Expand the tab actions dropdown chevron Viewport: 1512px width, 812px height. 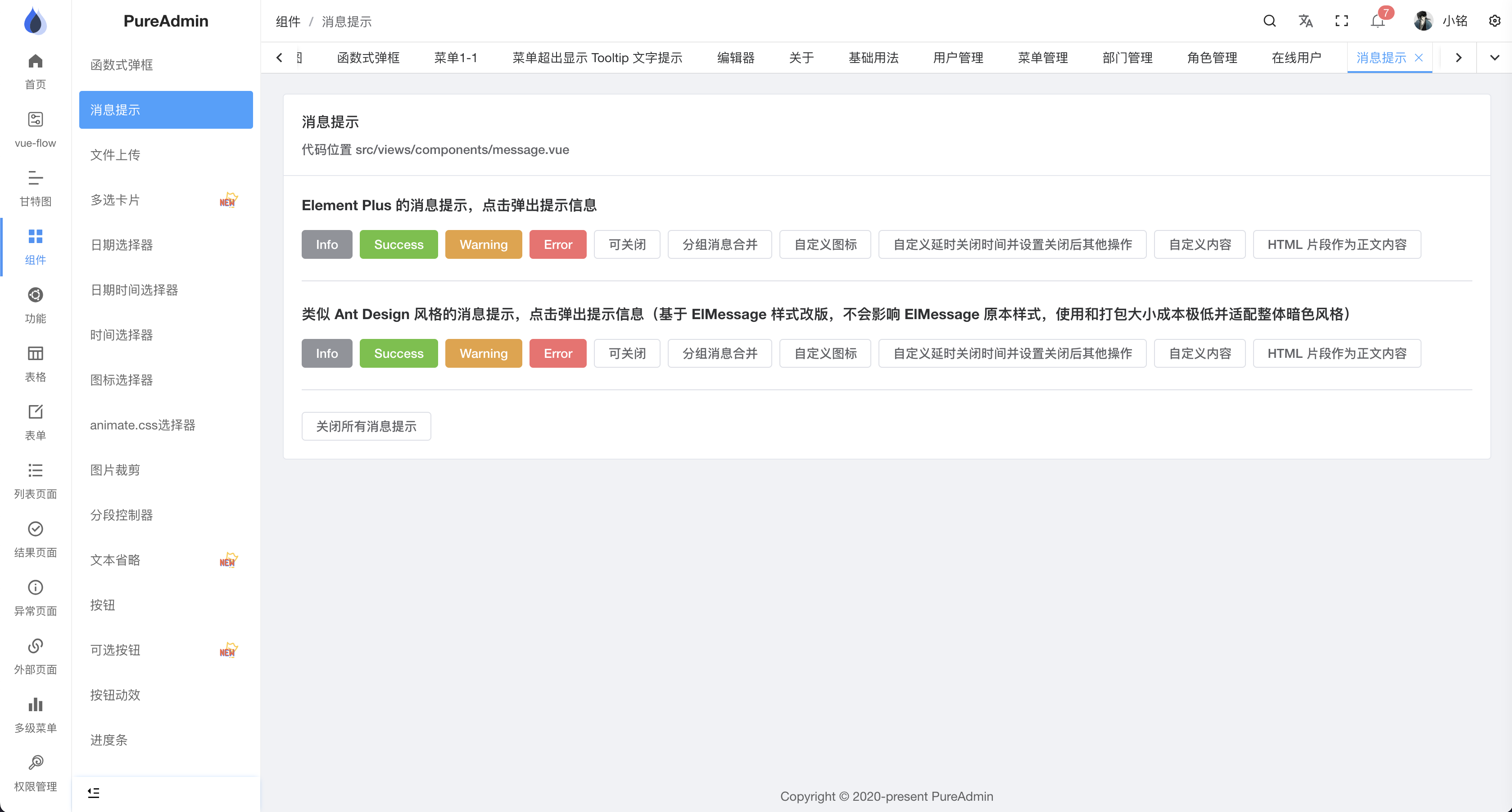click(x=1494, y=58)
